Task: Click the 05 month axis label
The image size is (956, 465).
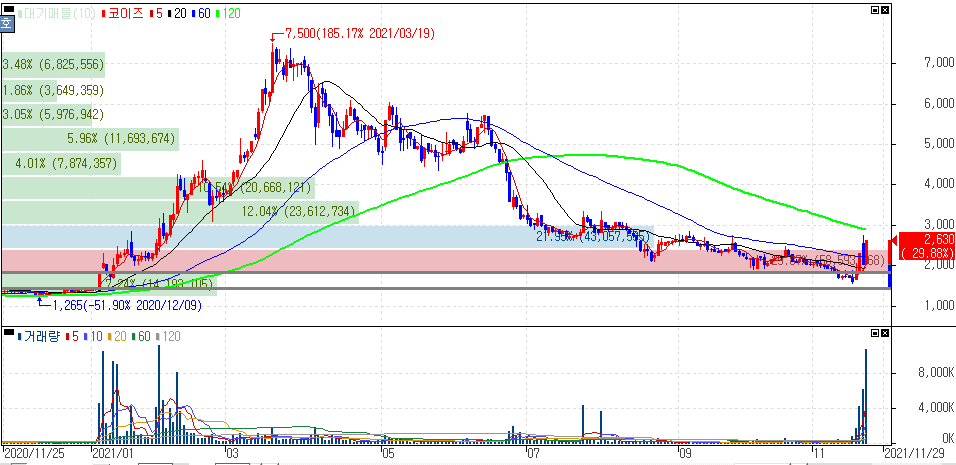Action: pos(388,453)
